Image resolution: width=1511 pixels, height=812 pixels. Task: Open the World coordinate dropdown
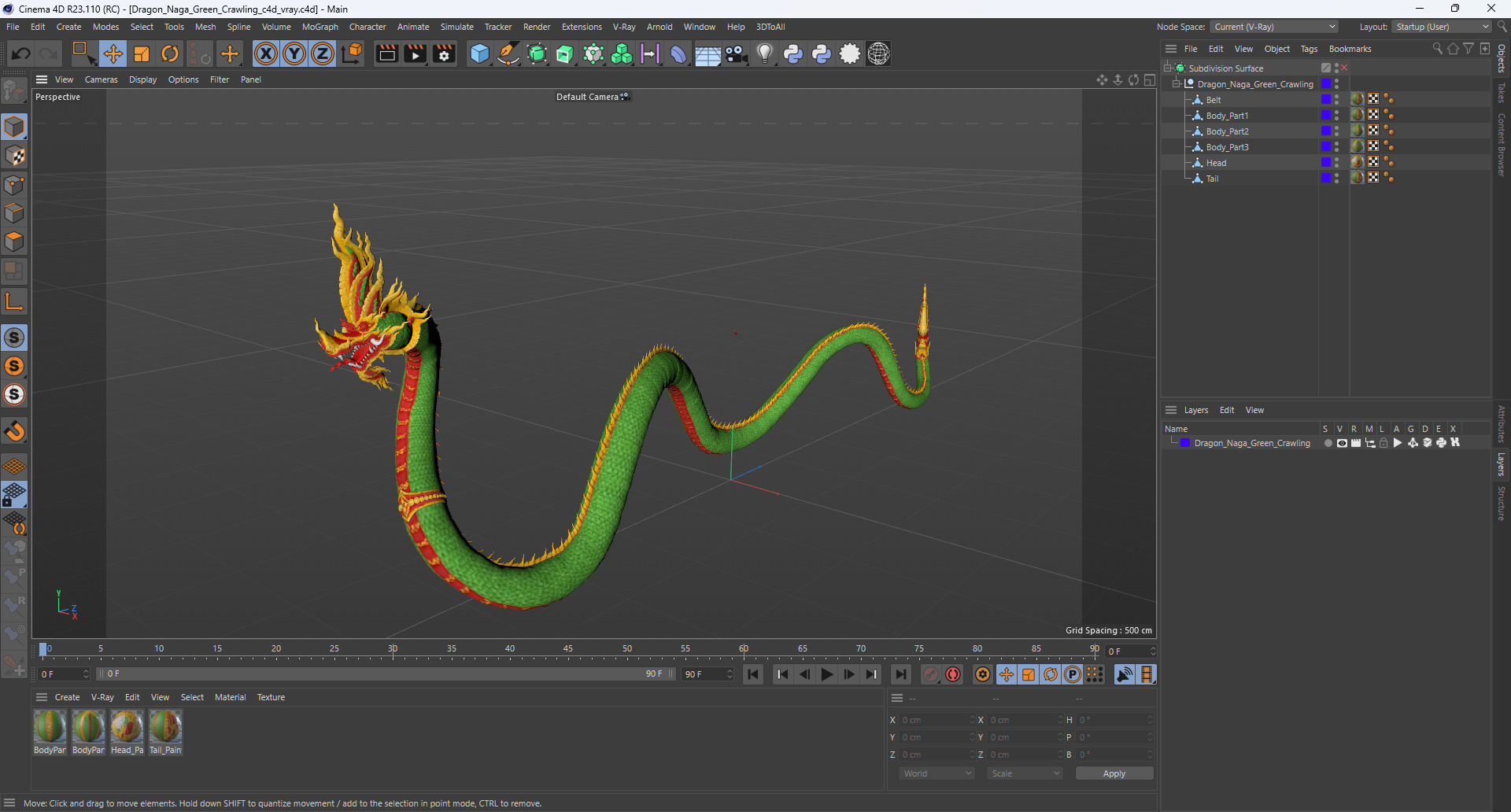937,773
